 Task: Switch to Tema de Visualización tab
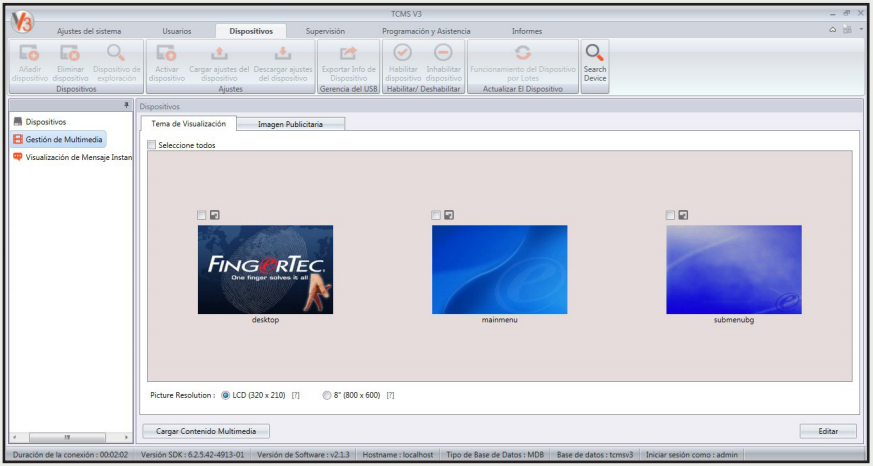189,124
